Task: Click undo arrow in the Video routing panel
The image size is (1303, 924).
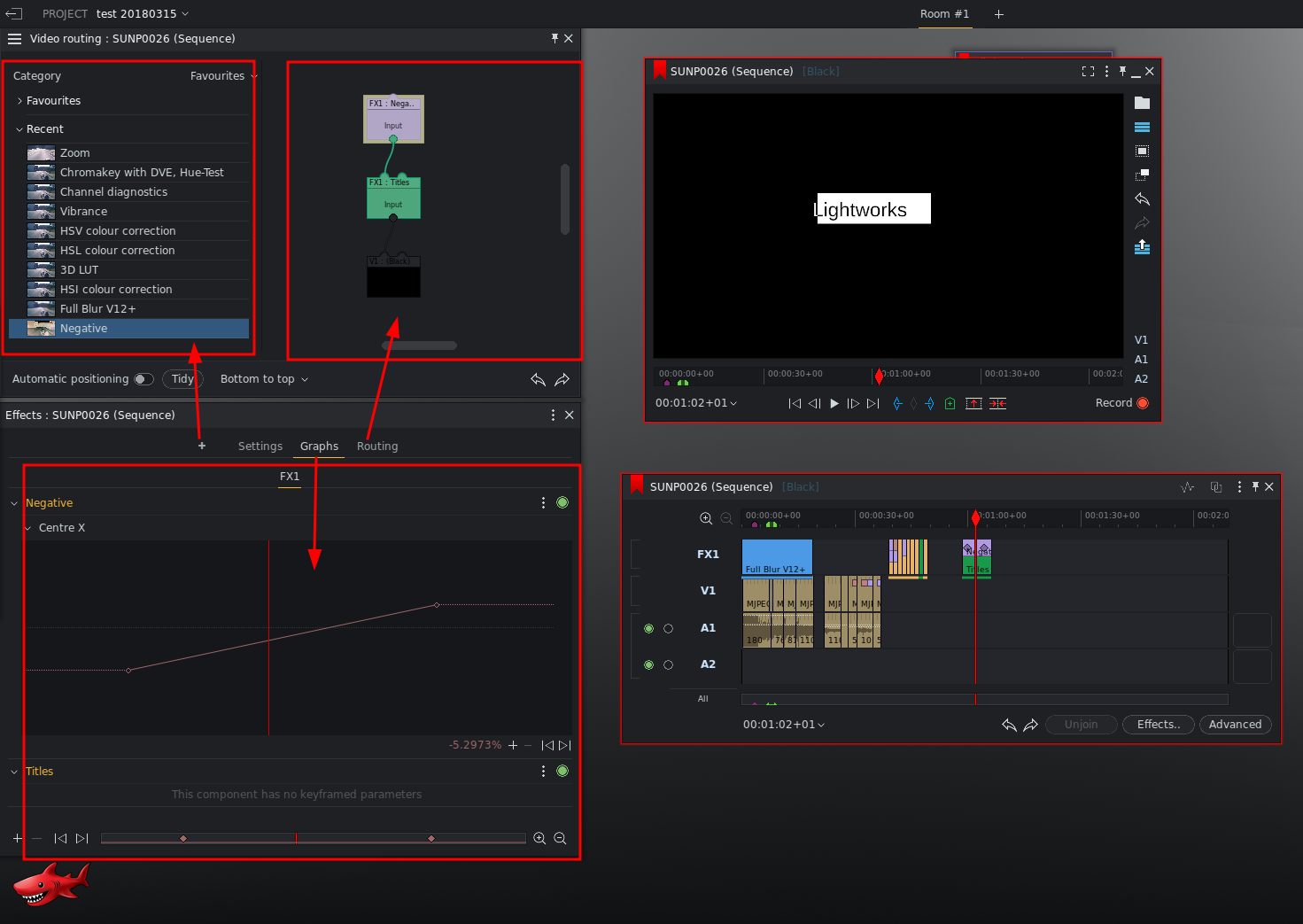Action: 538,379
